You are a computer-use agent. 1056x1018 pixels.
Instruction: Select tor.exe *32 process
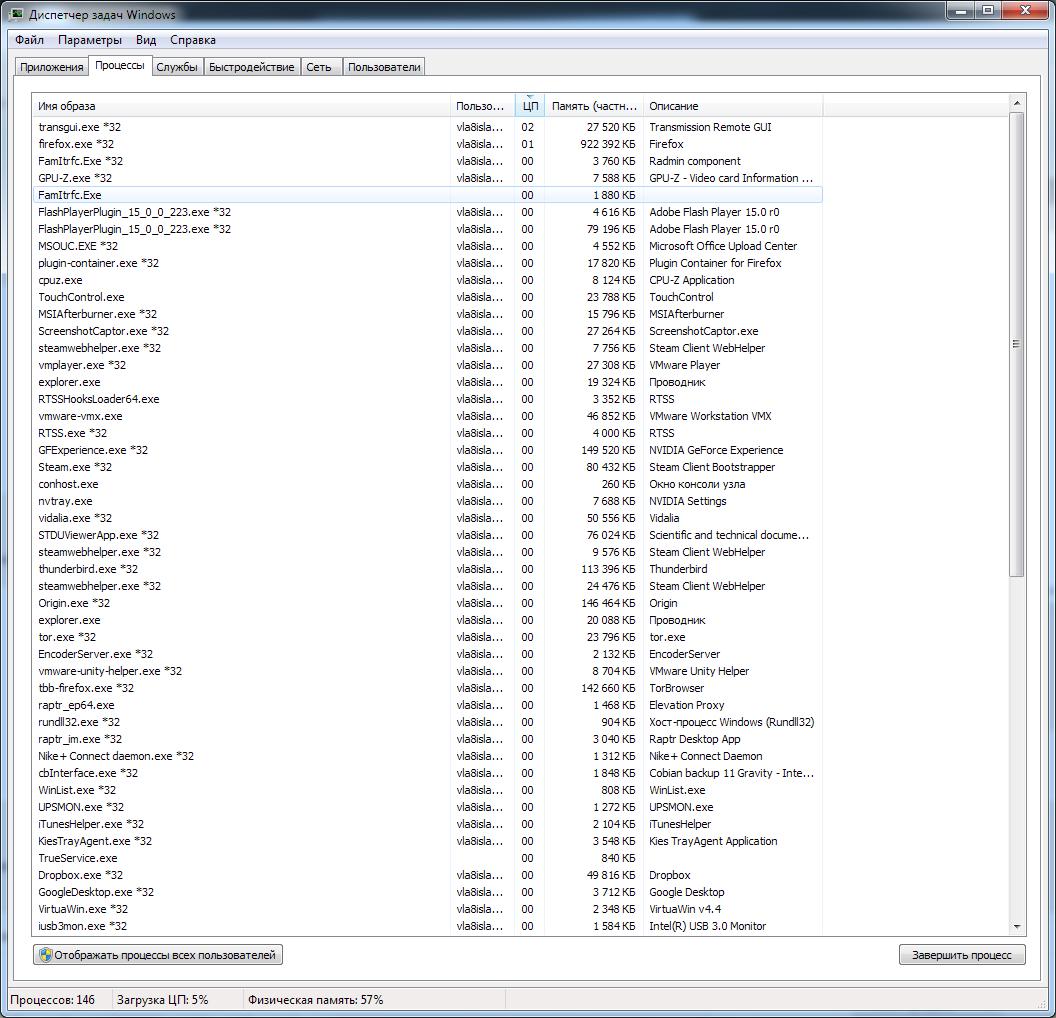click(x=428, y=637)
